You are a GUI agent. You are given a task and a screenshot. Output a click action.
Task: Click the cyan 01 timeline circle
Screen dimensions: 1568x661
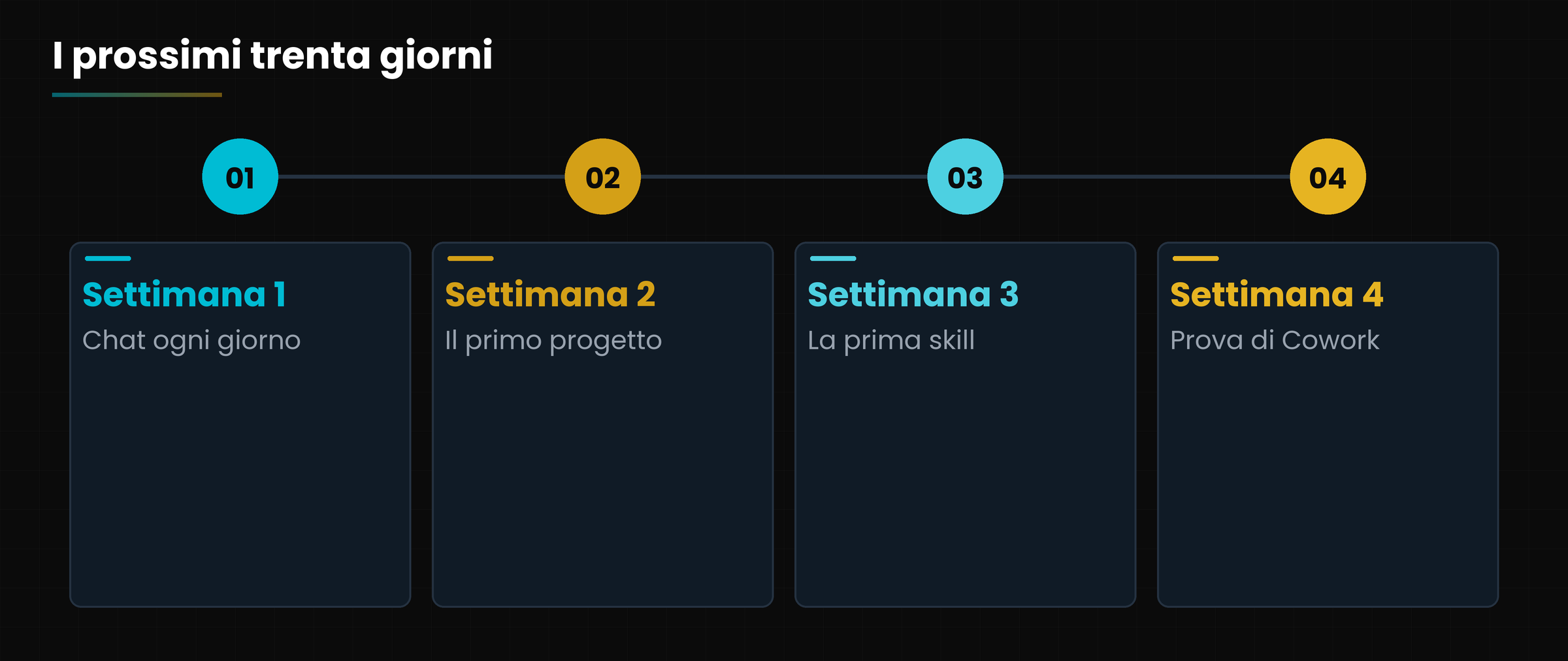click(x=240, y=176)
